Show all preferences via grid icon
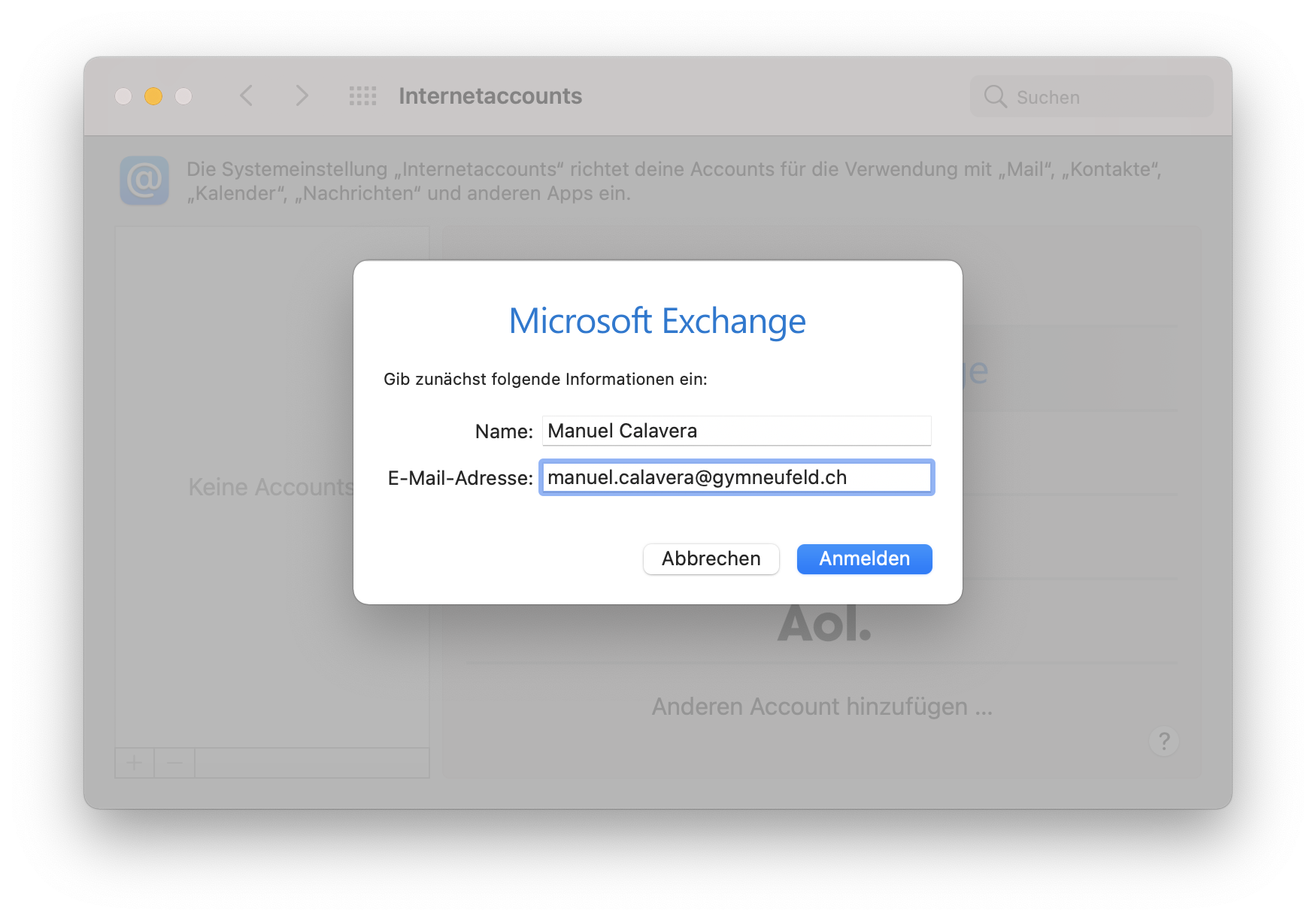Viewport: 1316px width, 920px height. pos(362,96)
